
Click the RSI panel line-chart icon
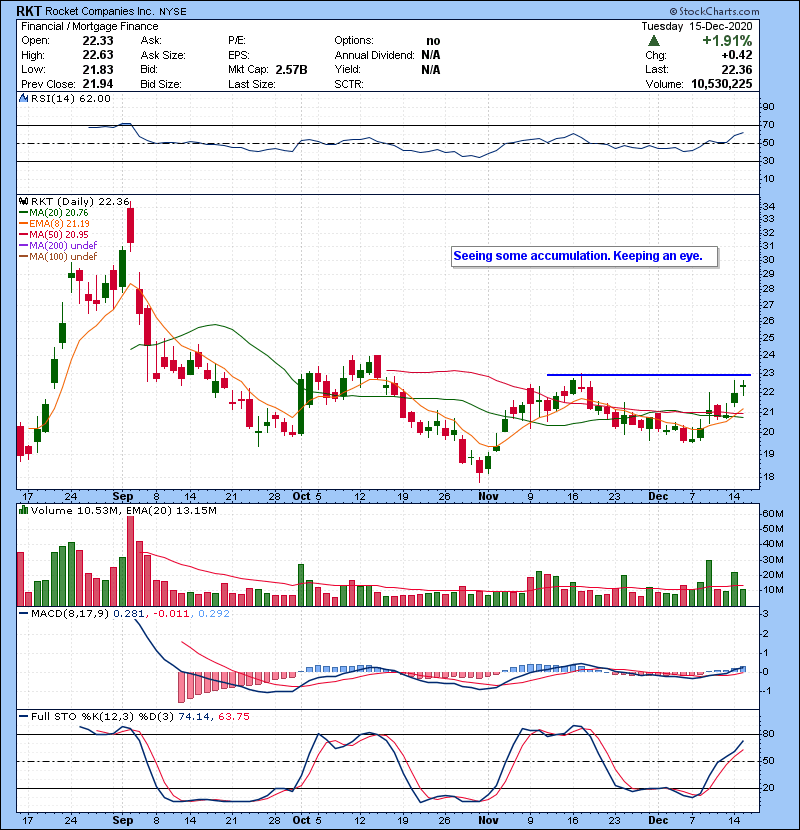pos(23,98)
